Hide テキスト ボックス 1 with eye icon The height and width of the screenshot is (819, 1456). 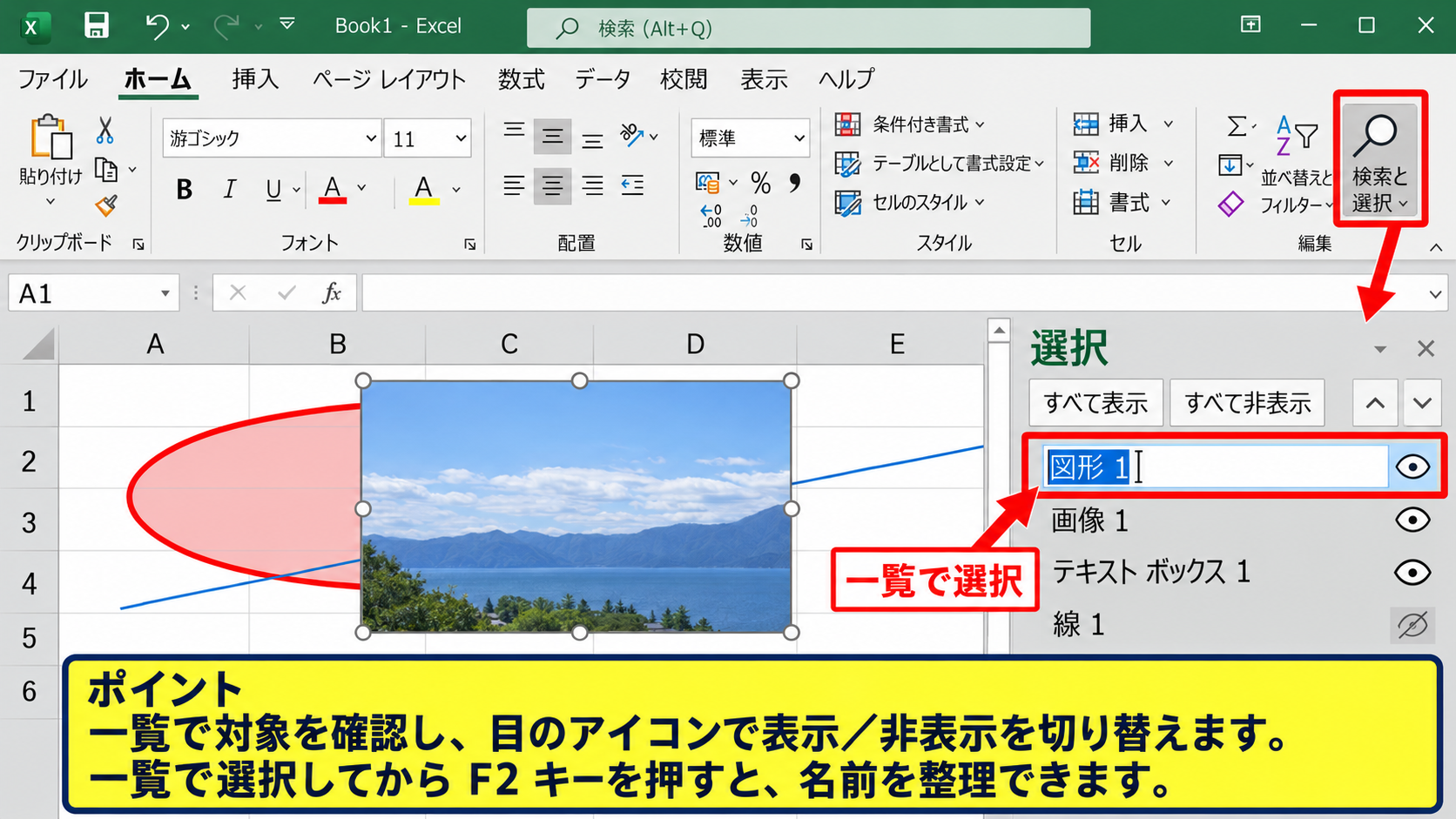(x=1412, y=573)
